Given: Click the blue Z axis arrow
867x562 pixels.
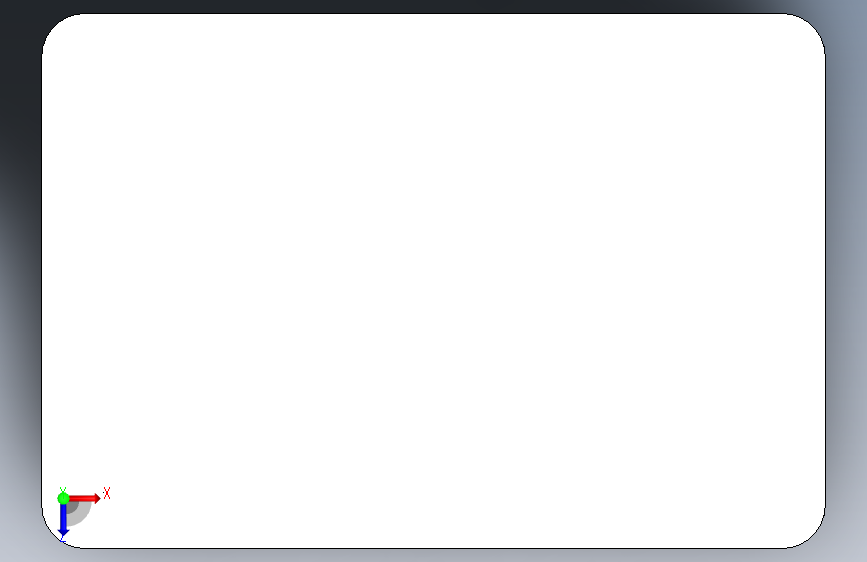Looking at the screenshot, I should click(x=63, y=520).
